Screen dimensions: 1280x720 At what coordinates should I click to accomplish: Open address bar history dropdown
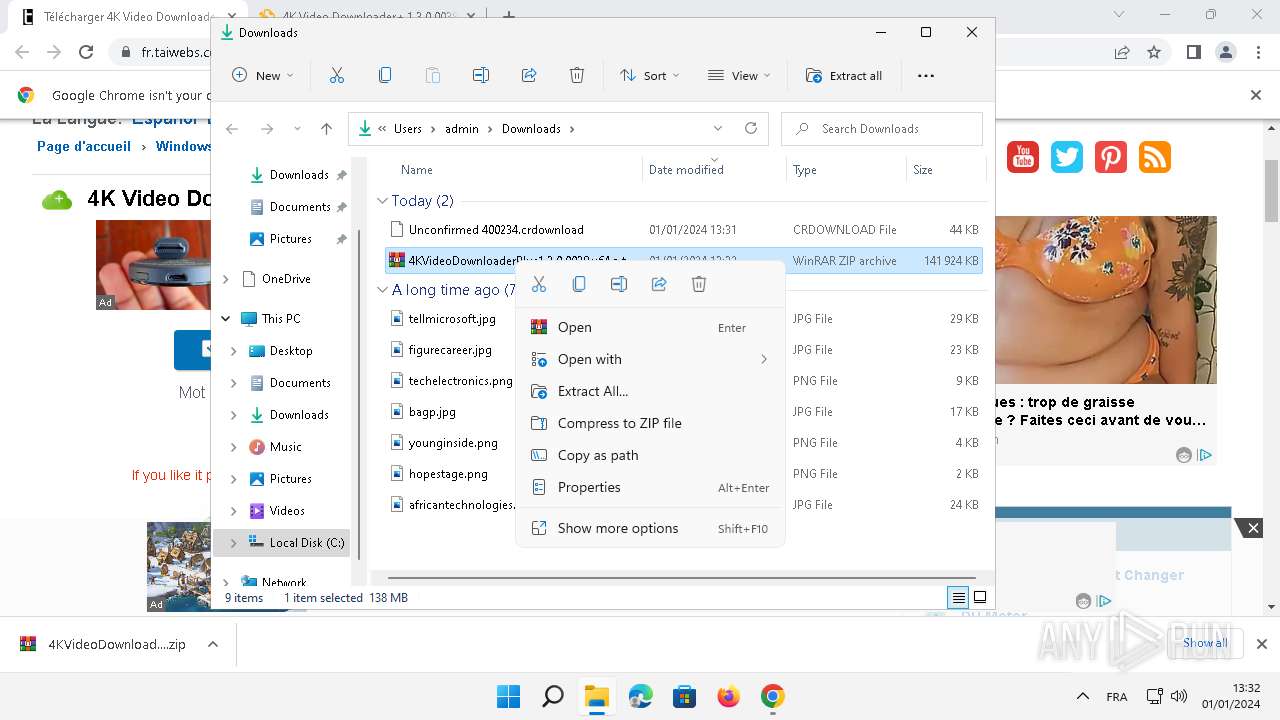pyautogui.click(x=718, y=129)
